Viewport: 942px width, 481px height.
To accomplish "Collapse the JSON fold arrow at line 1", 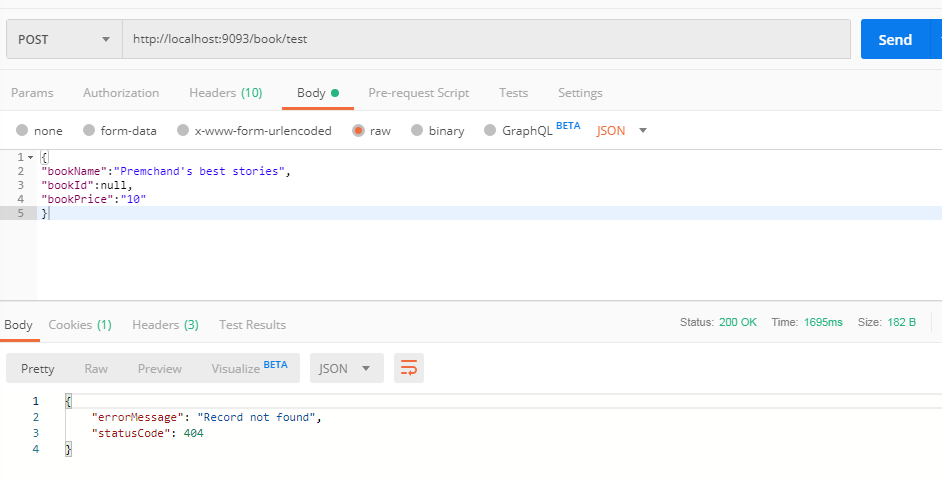I will (x=30, y=158).
